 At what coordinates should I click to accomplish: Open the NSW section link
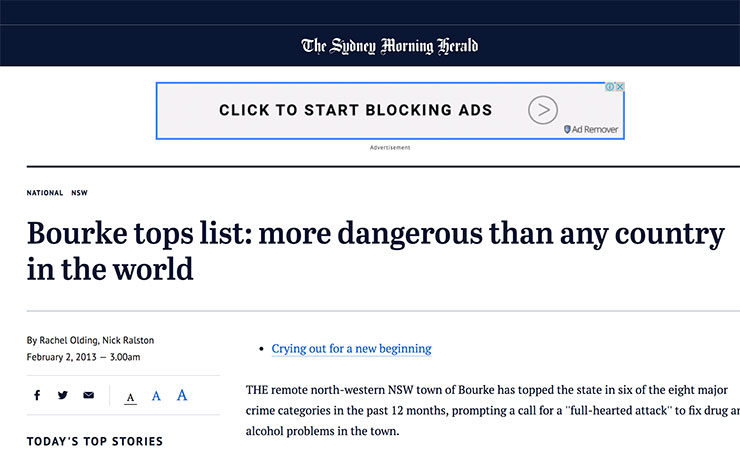[79, 193]
